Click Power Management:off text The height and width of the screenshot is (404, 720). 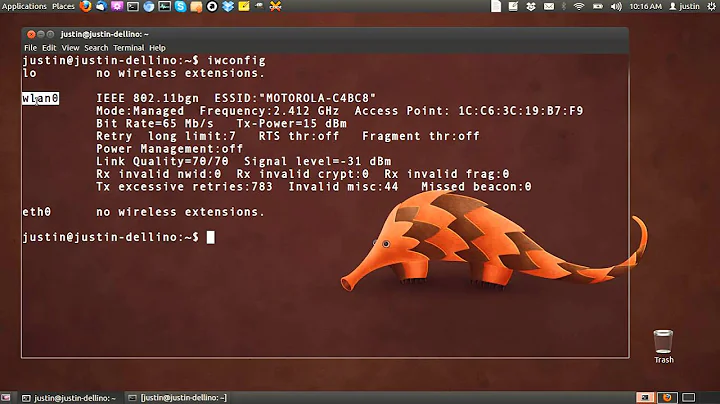point(169,149)
